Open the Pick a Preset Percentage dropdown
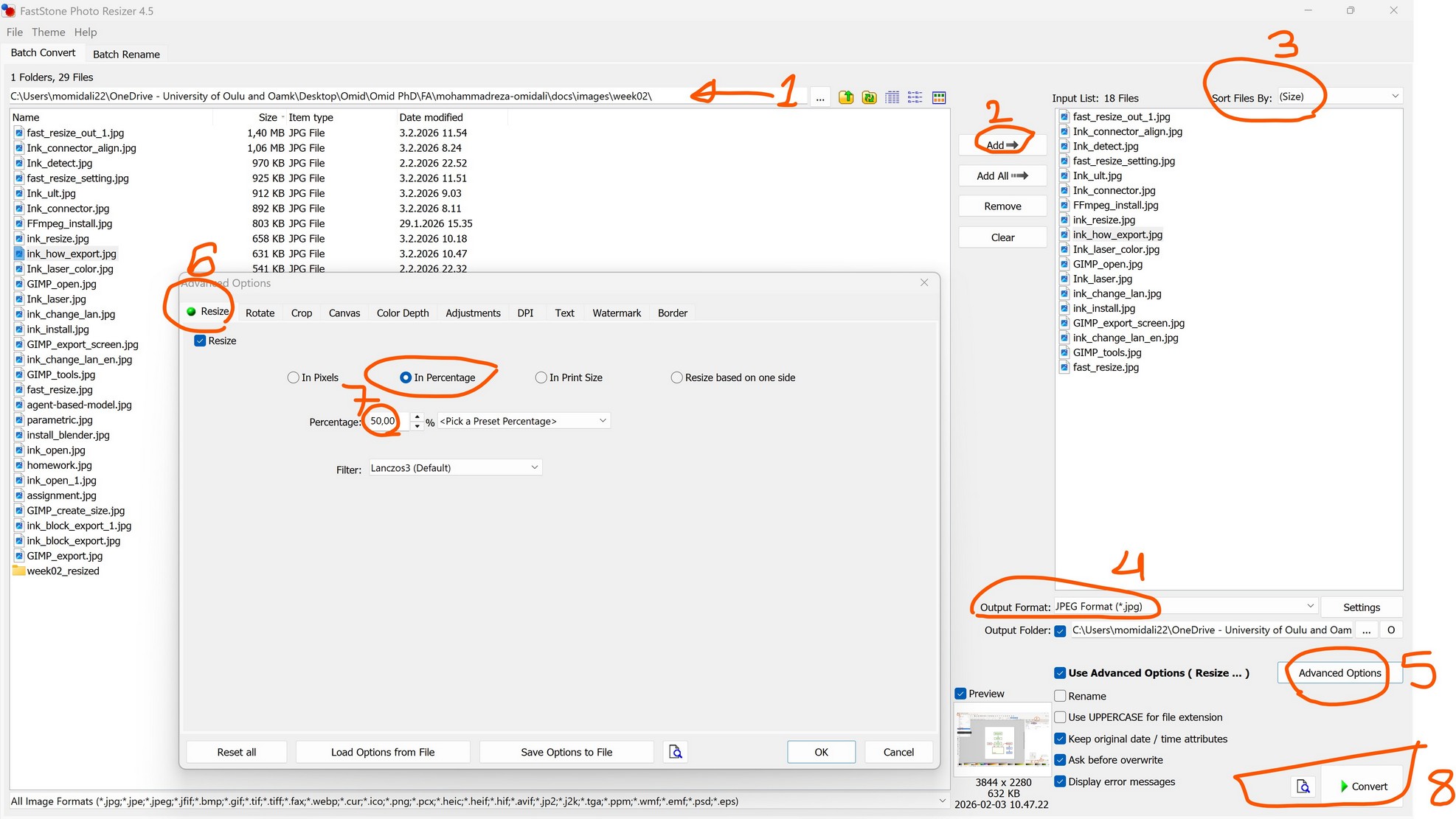The width and height of the screenshot is (1456, 819). point(524,421)
